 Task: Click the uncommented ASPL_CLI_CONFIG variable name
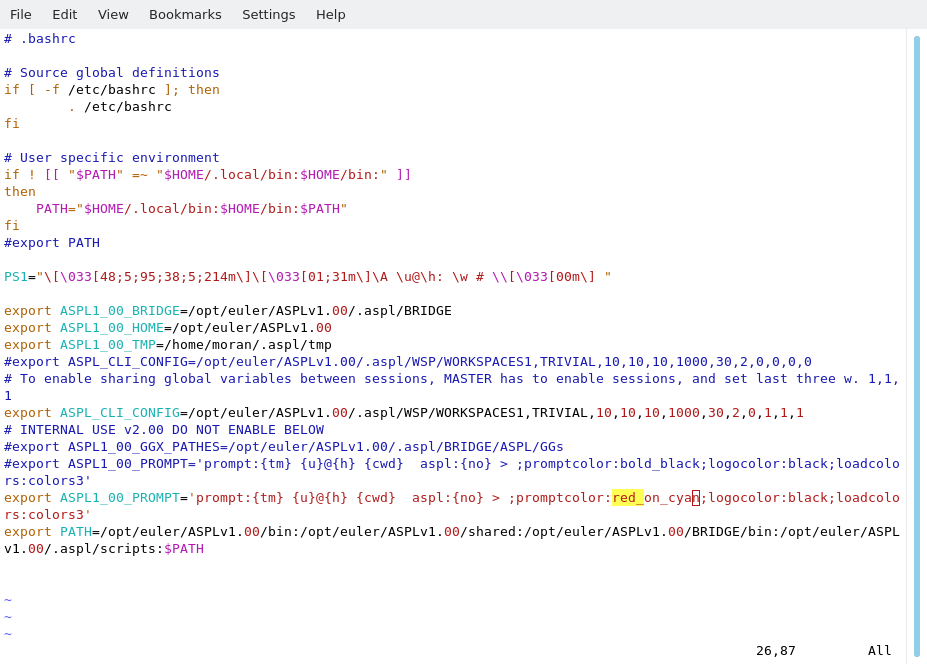coord(120,413)
